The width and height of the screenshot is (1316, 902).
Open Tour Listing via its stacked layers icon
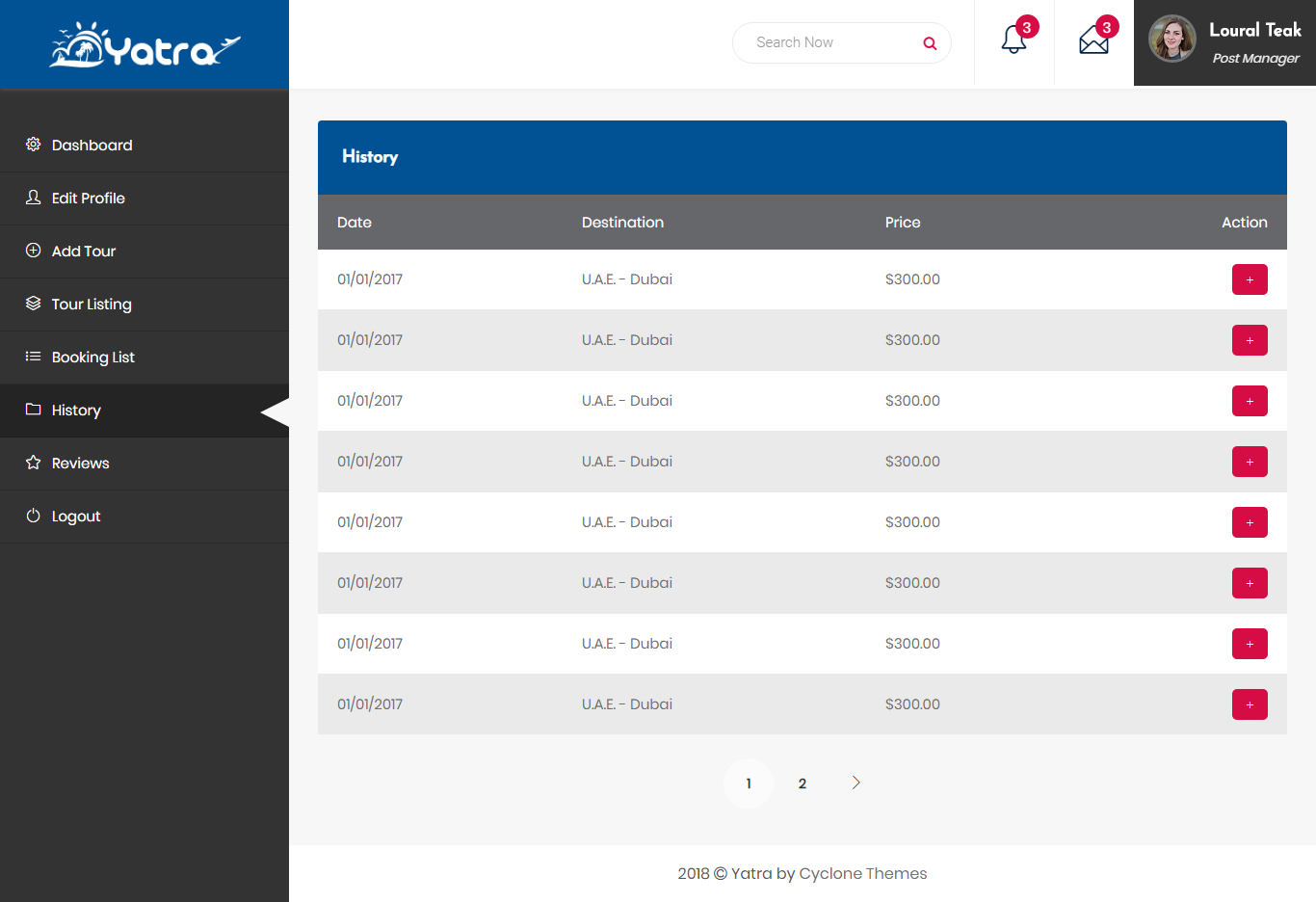[x=32, y=304]
